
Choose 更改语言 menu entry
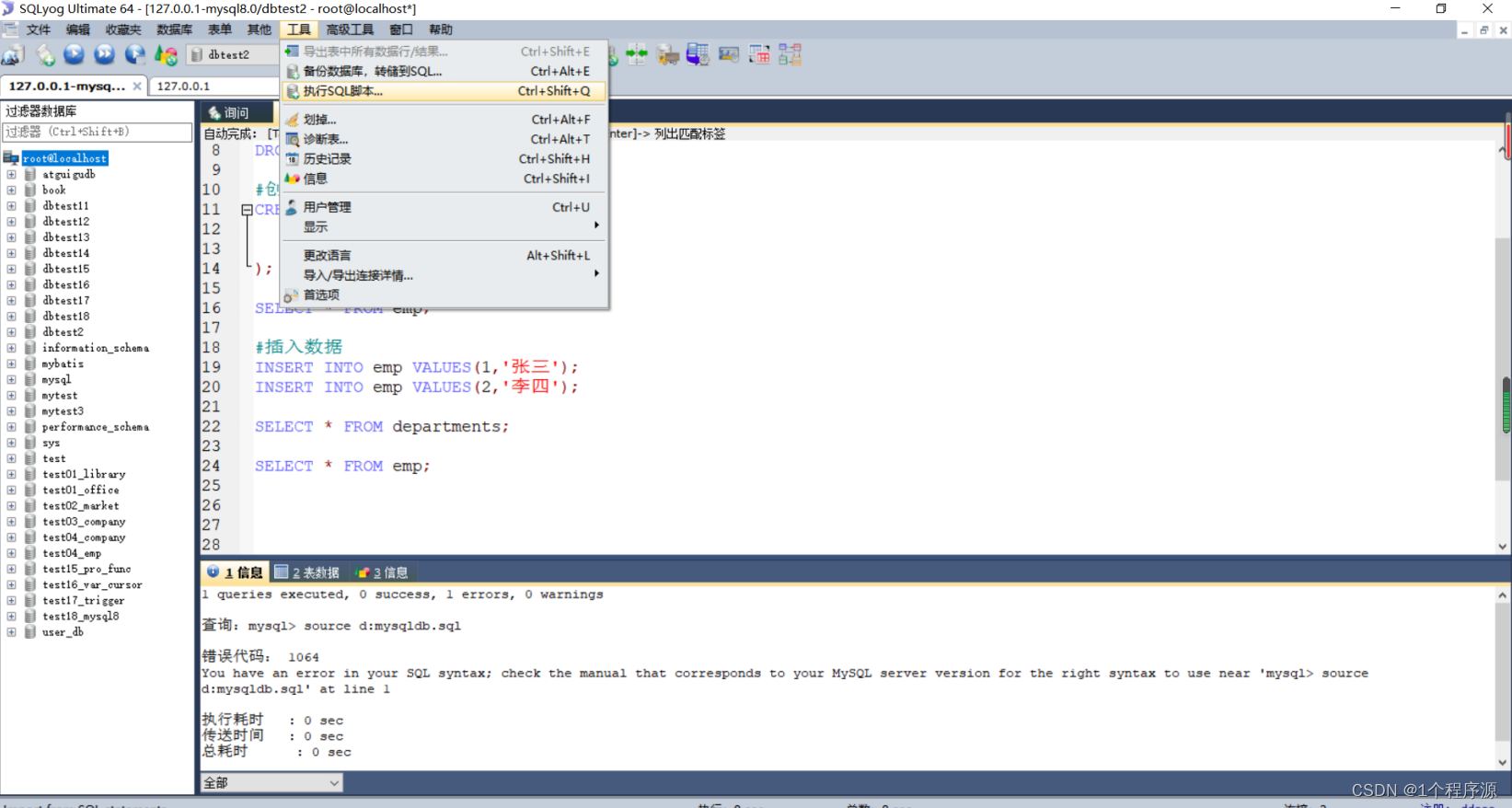tap(444, 255)
